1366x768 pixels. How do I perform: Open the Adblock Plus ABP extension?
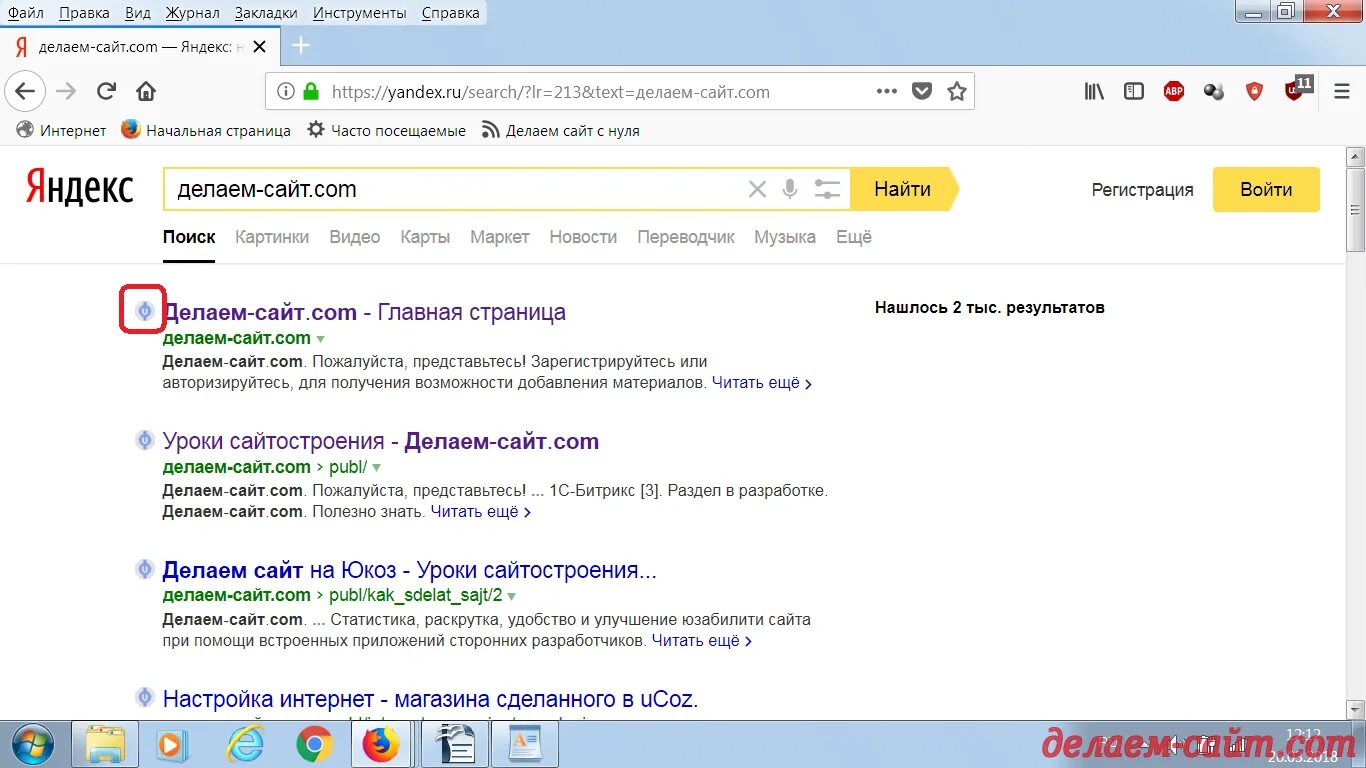pyautogui.click(x=1174, y=92)
